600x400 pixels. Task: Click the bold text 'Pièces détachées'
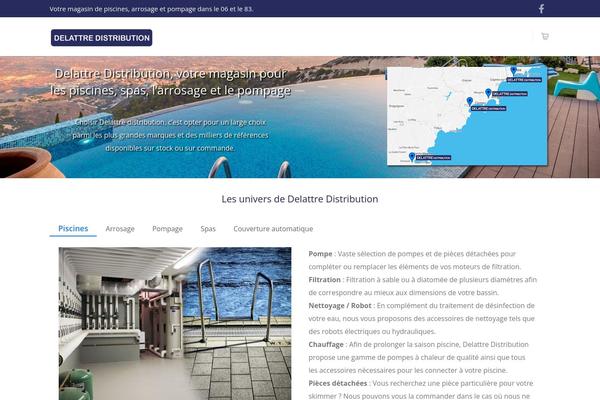click(338, 383)
